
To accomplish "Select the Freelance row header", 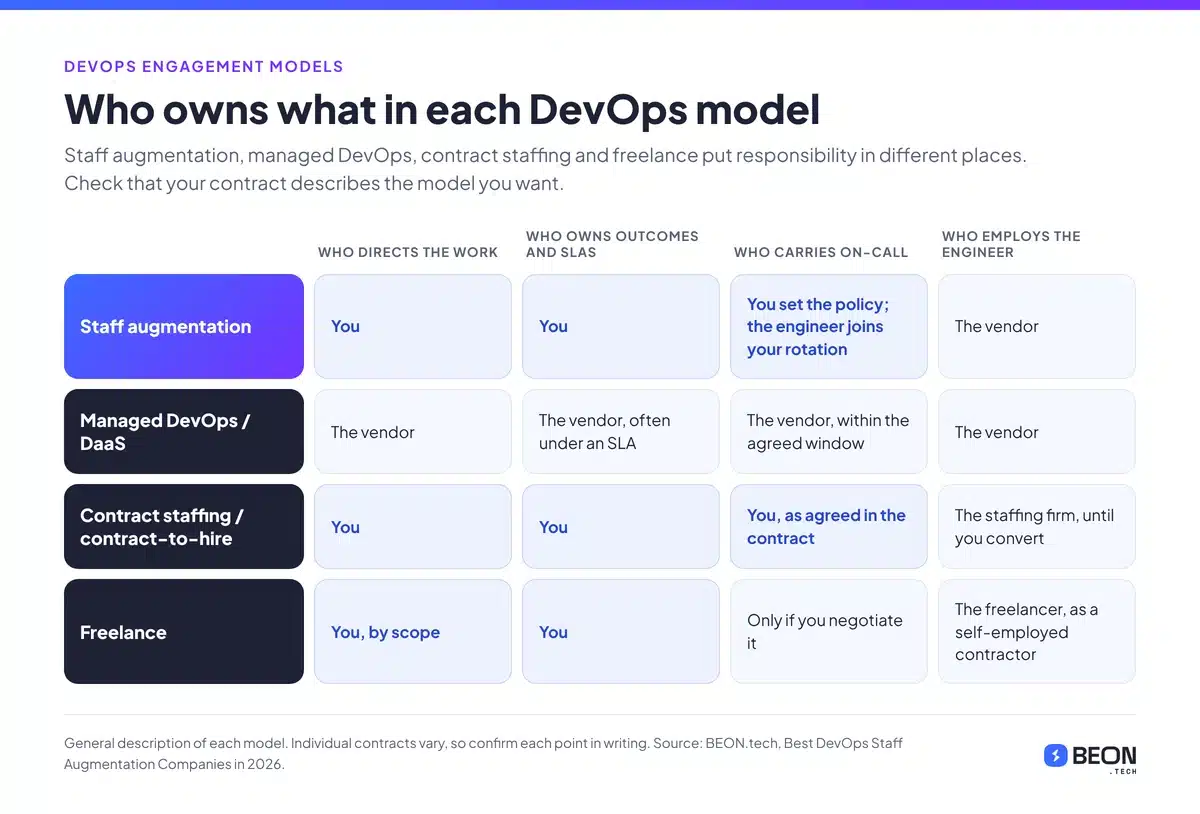I will (x=184, y=632).
